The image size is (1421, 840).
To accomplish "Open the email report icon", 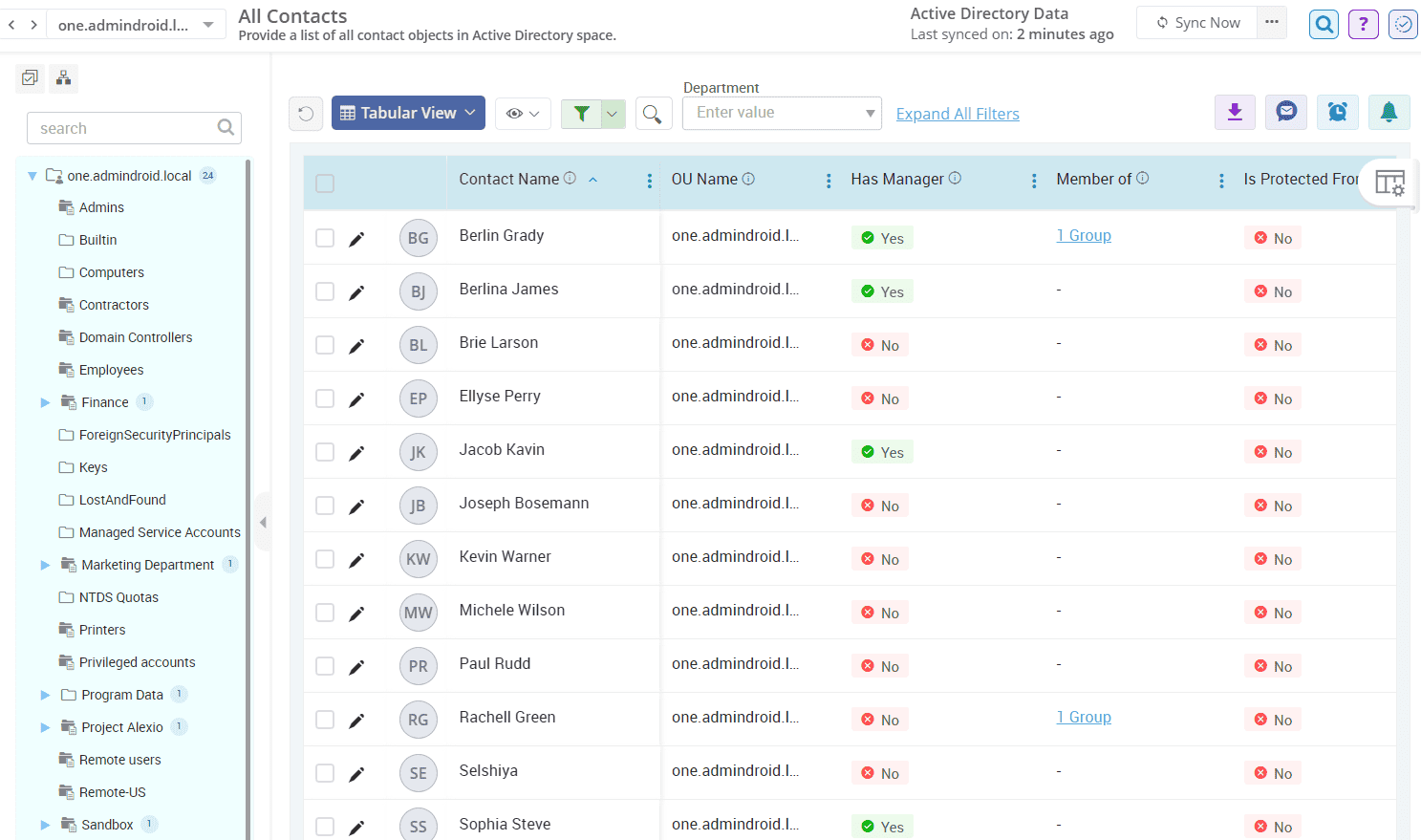I will coord(1285,112).
